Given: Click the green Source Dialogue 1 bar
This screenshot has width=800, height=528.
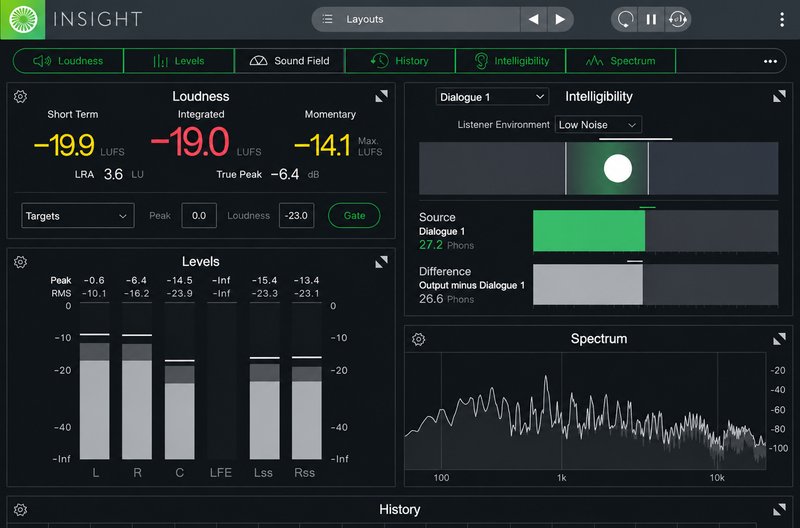Looking at the screenshot, I should (x=589, y=231).
